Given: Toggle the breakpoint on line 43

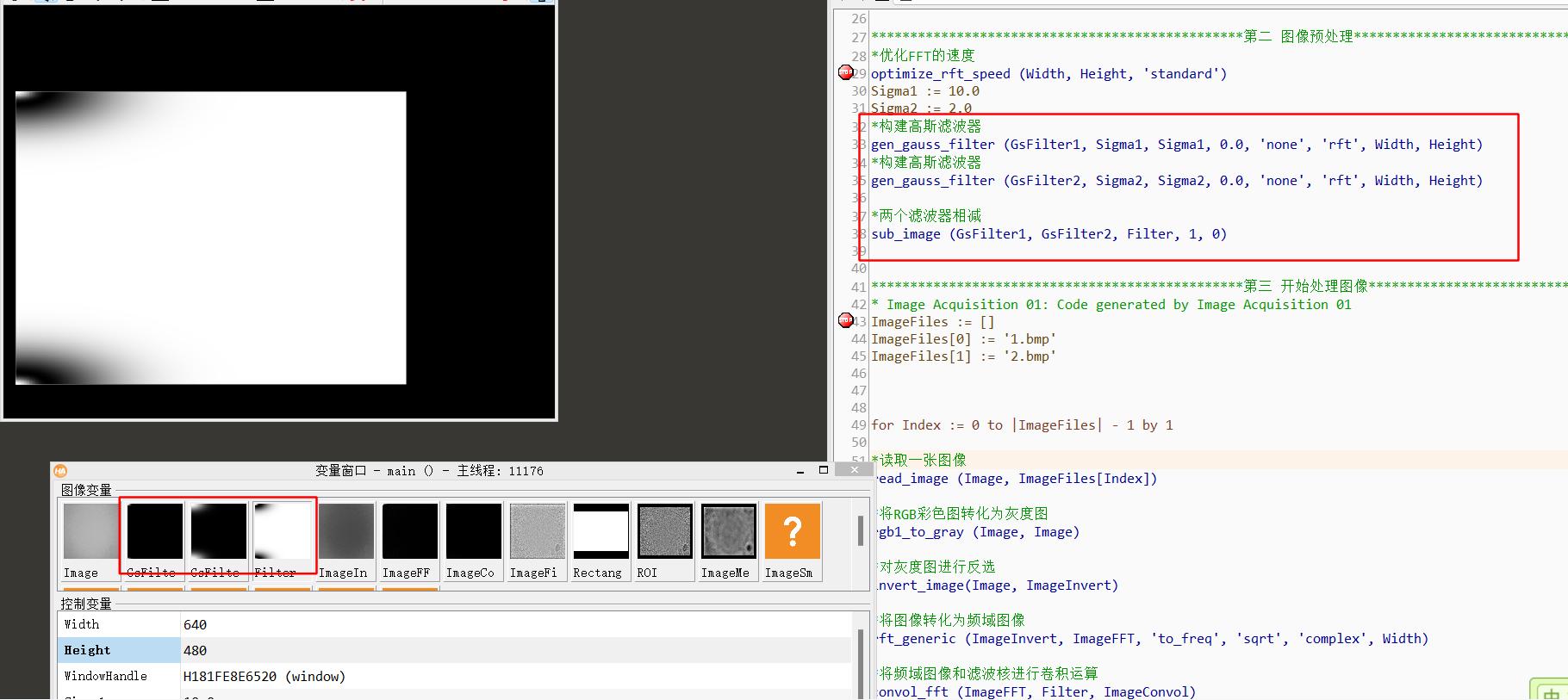Looking at the screenshot, I should (845, 320).
